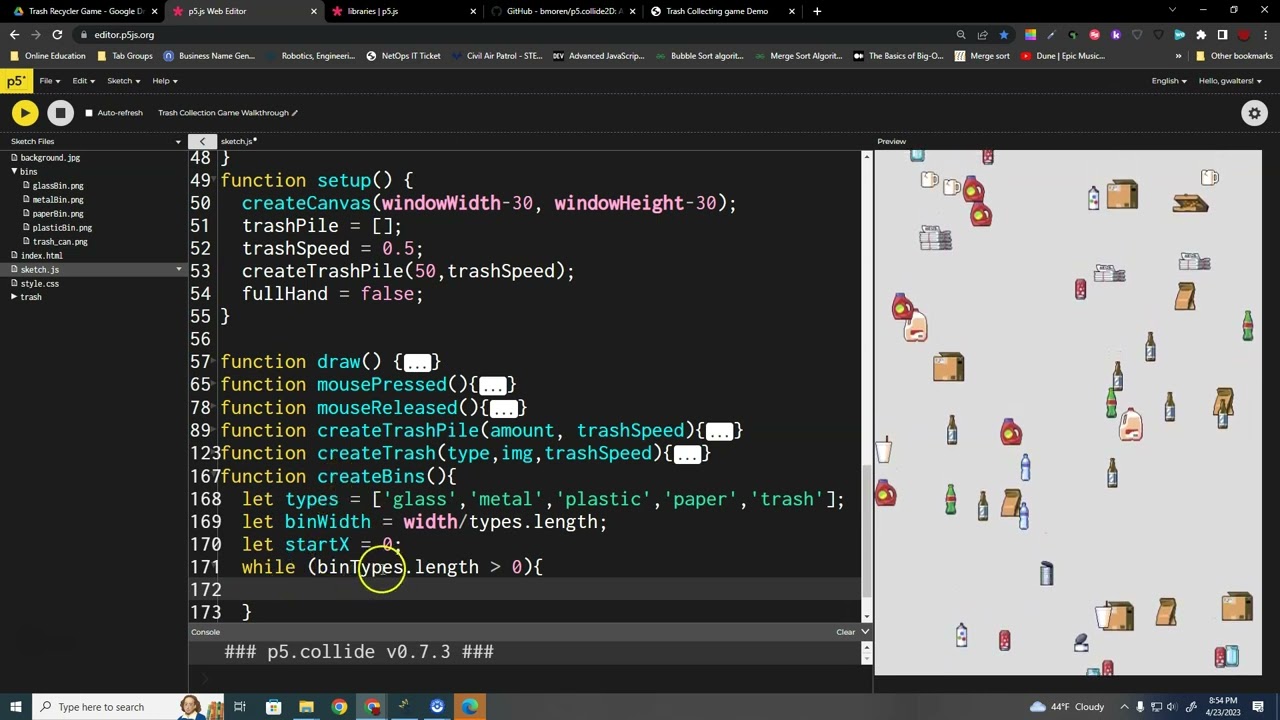Open the Chrome extensions puzzle icon
Viewport: 1280px width, 720px height.
click(x=1201, y=35)
